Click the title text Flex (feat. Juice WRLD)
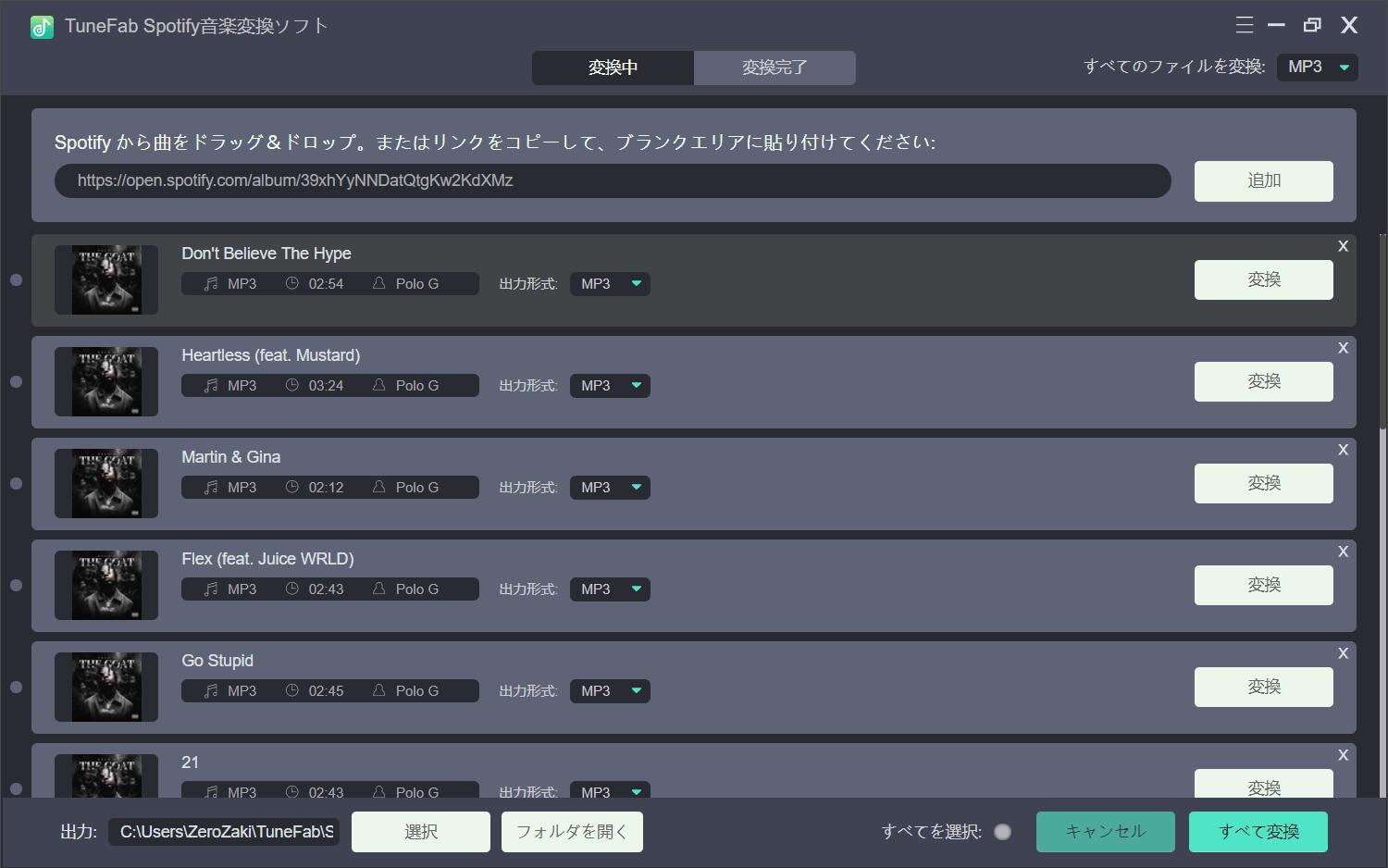This screenshot has height=868, width=1388. [x=267, y=559]
